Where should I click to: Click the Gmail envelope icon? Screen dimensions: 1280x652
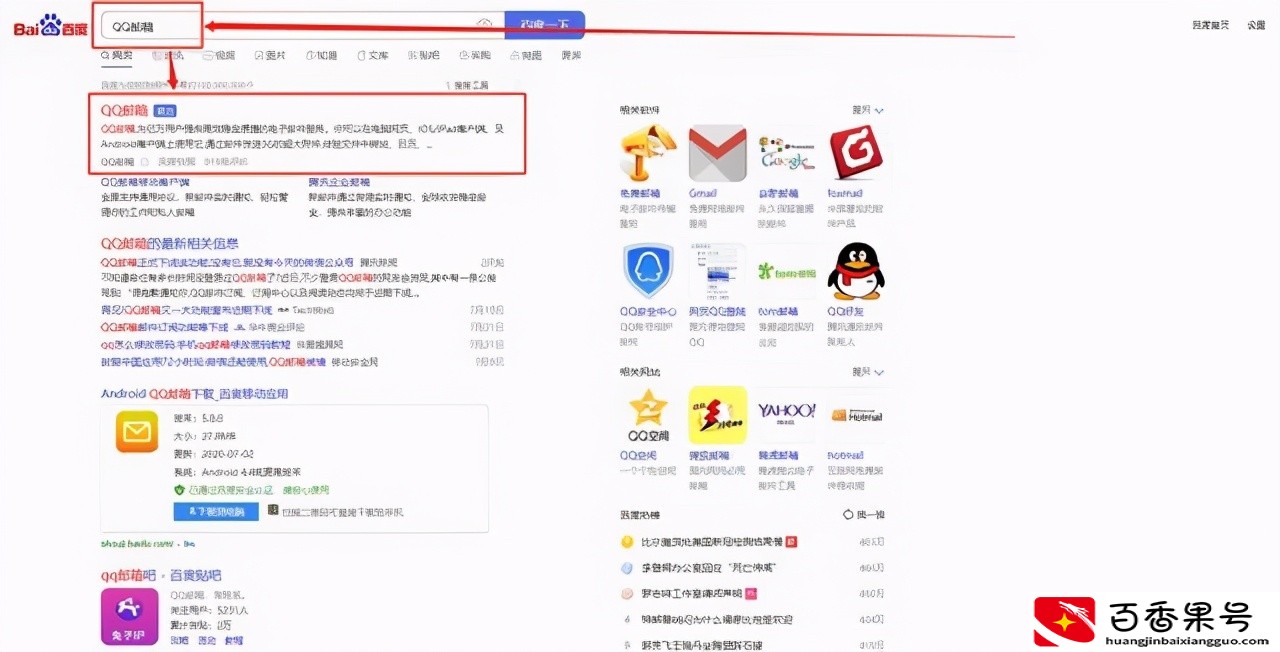718,153
